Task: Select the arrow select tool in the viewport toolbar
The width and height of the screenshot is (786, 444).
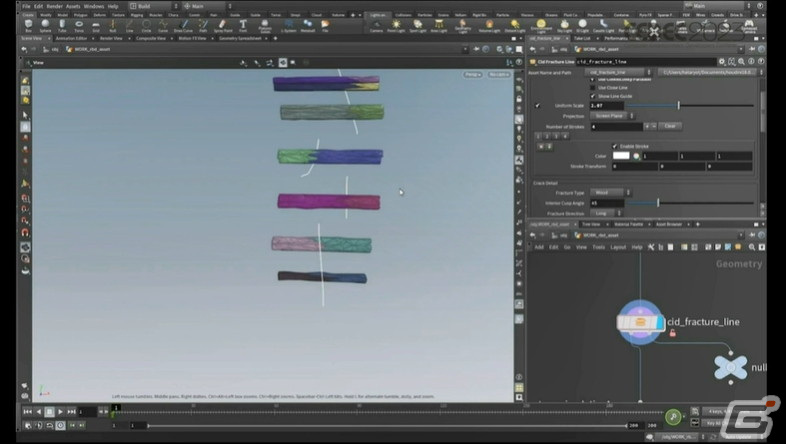Action: pyautogui.click(x=26, y=115)
